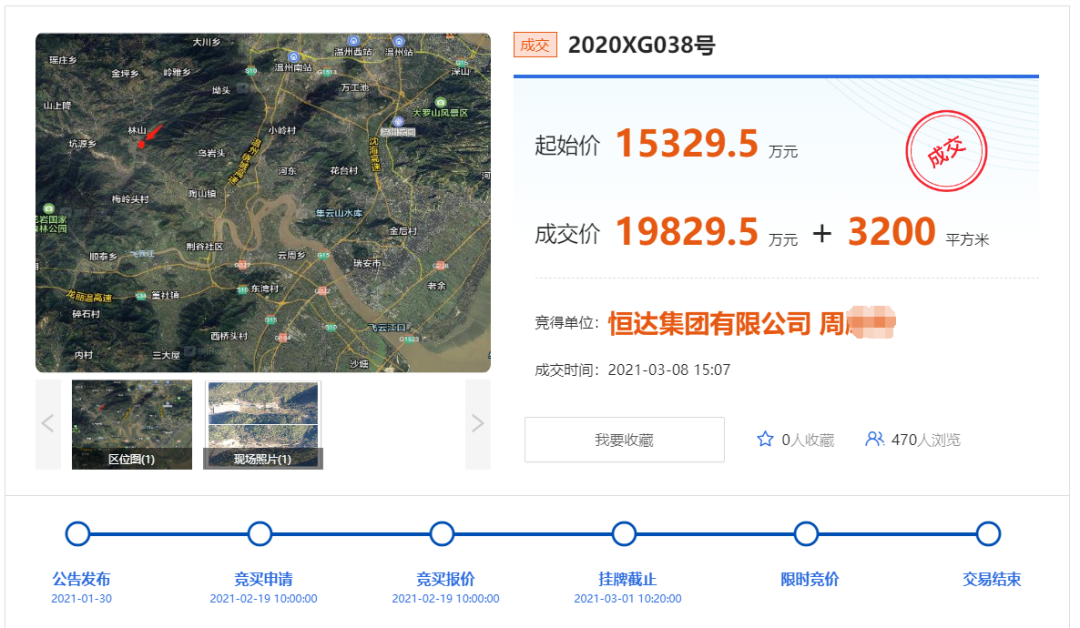
Task: Click the 成交价 label
Action: point(568,234)
